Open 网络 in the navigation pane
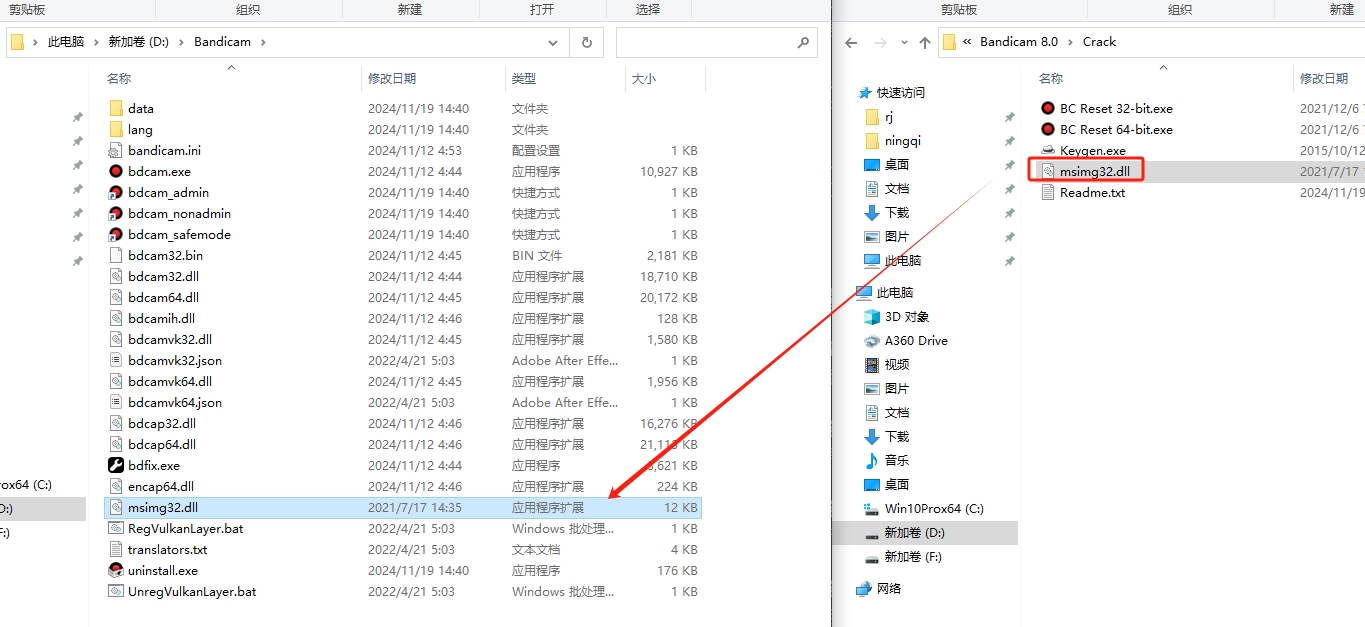The height and width of the screenshot is (627, 1365). click(x=879, y=588)
